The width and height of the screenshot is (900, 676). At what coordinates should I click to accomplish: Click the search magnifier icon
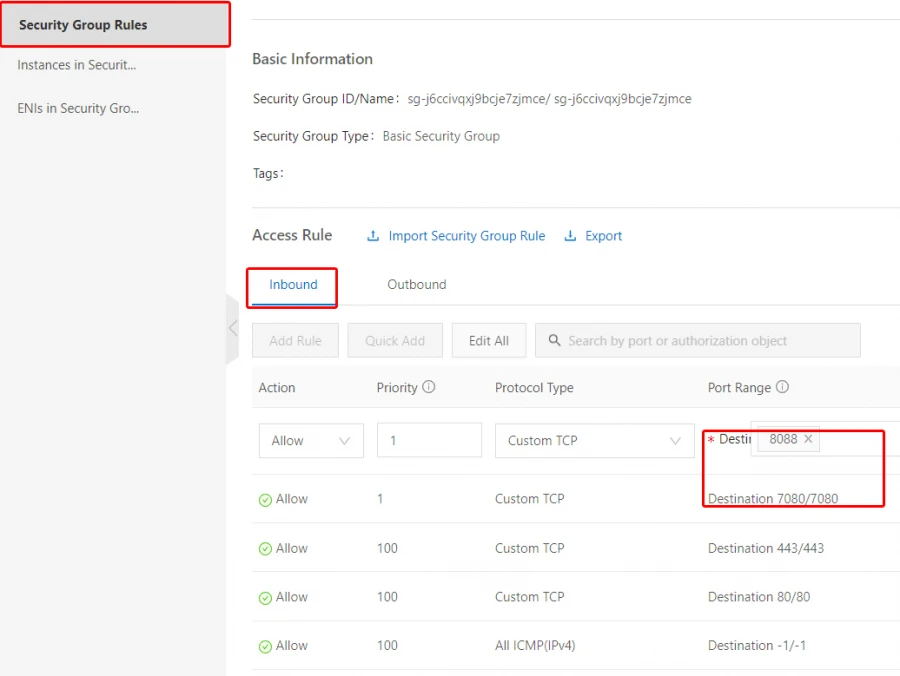point(554,340)
